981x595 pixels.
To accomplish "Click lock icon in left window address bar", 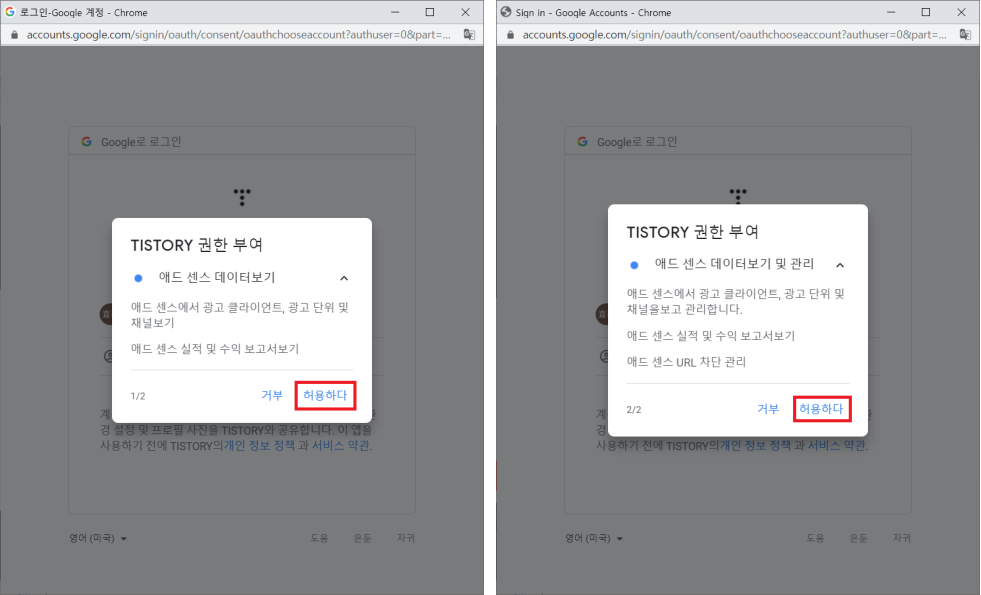I will click(14, 35).
